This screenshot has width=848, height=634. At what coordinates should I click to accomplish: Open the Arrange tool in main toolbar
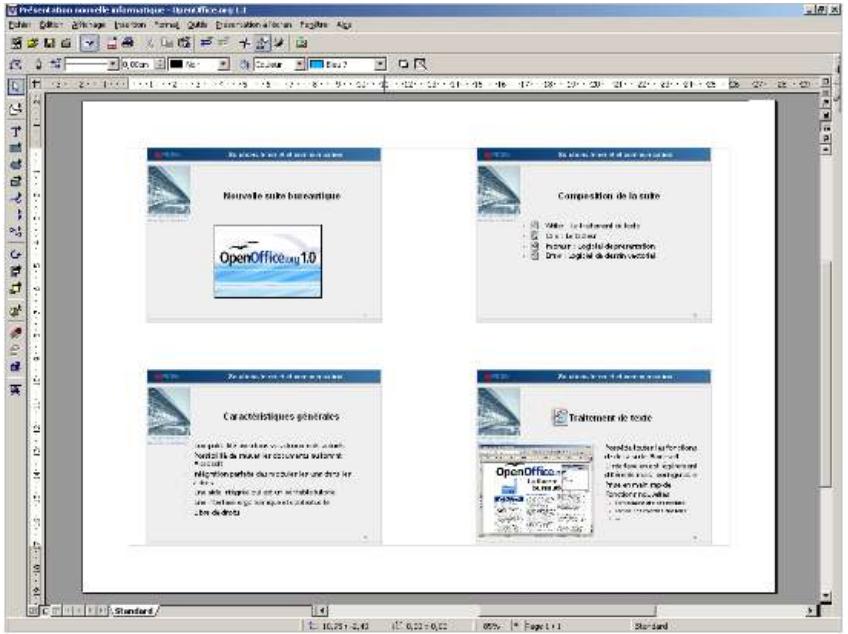pyautogui.click(x=16, y=288)
